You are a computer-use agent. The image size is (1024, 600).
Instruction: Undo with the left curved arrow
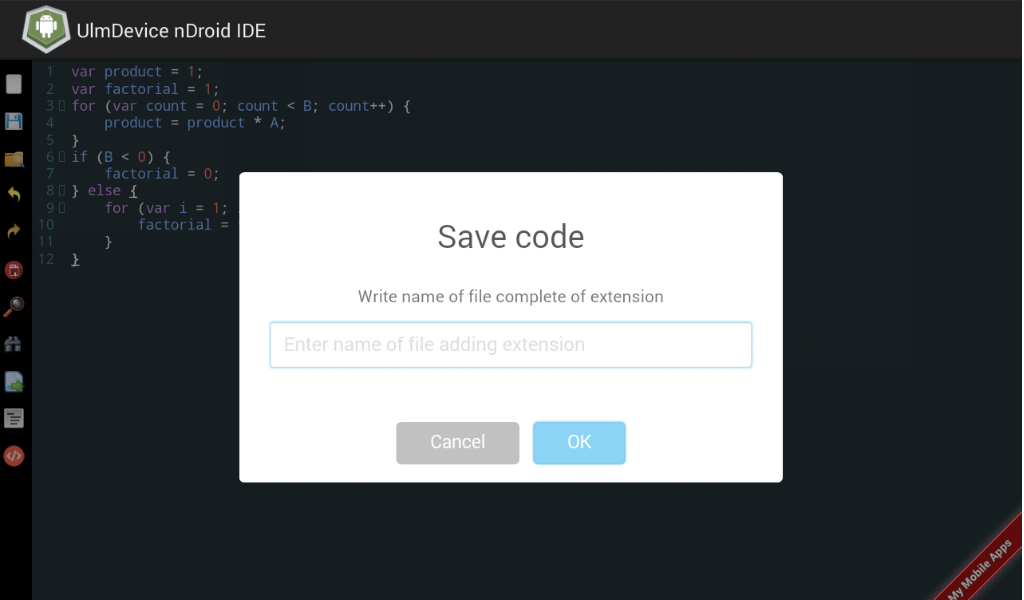click(14, 195)
